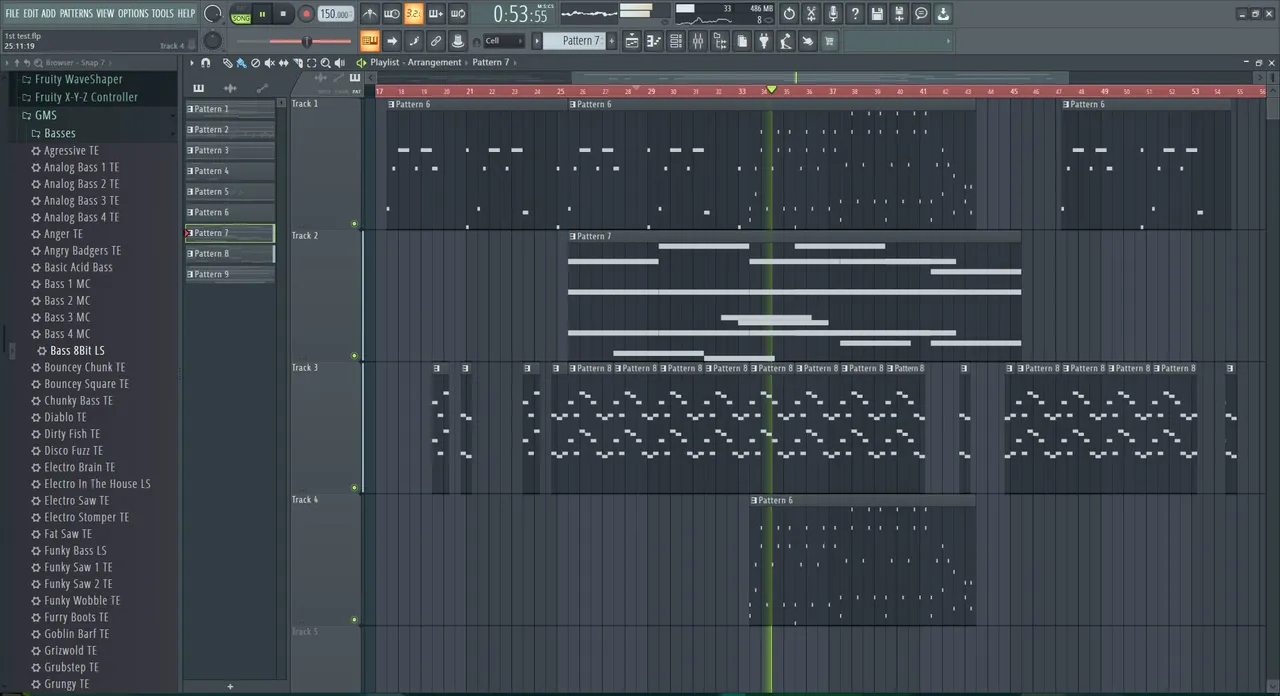
Task: Open the TOOLS menu
Action: tap(162, 13)
